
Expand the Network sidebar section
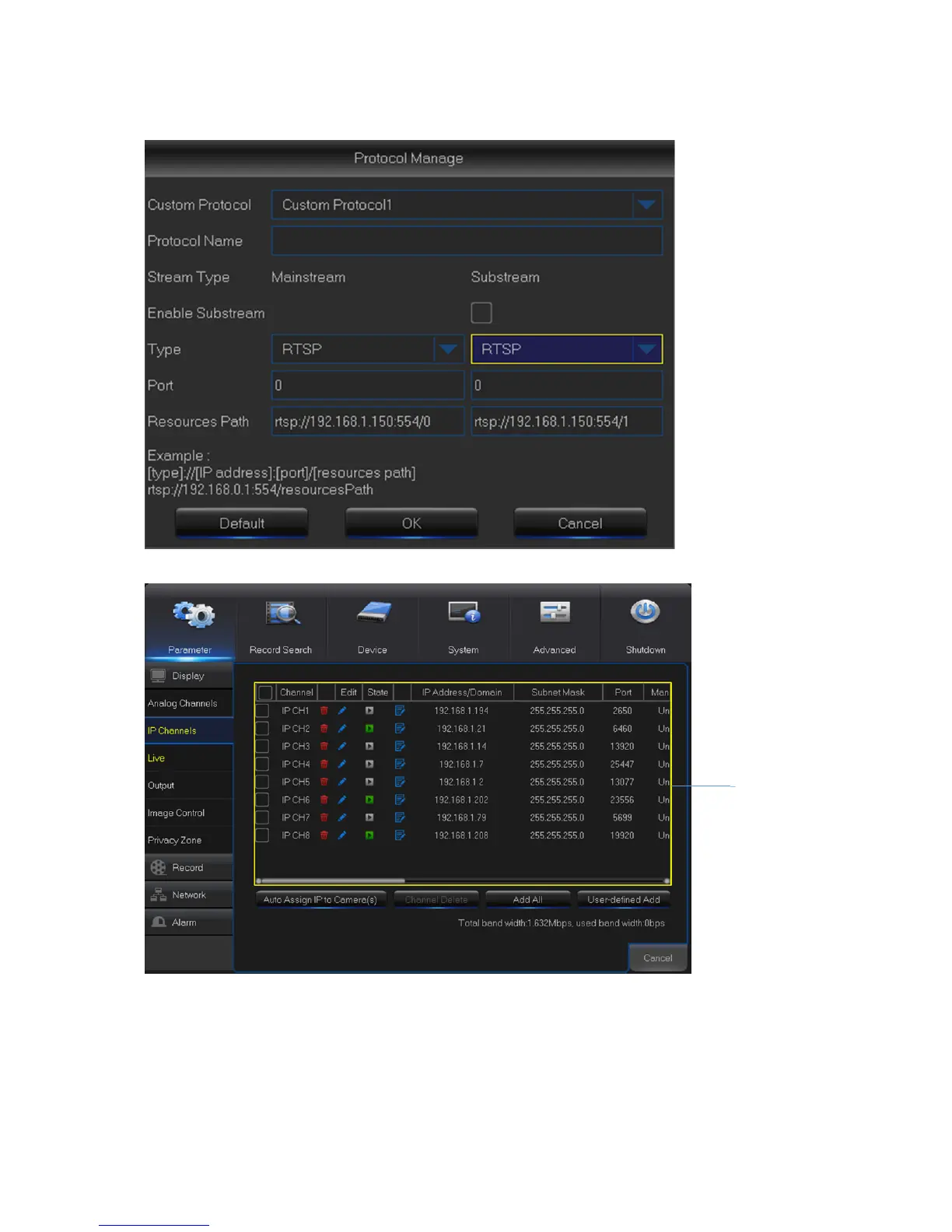click(x=189, y=895)
